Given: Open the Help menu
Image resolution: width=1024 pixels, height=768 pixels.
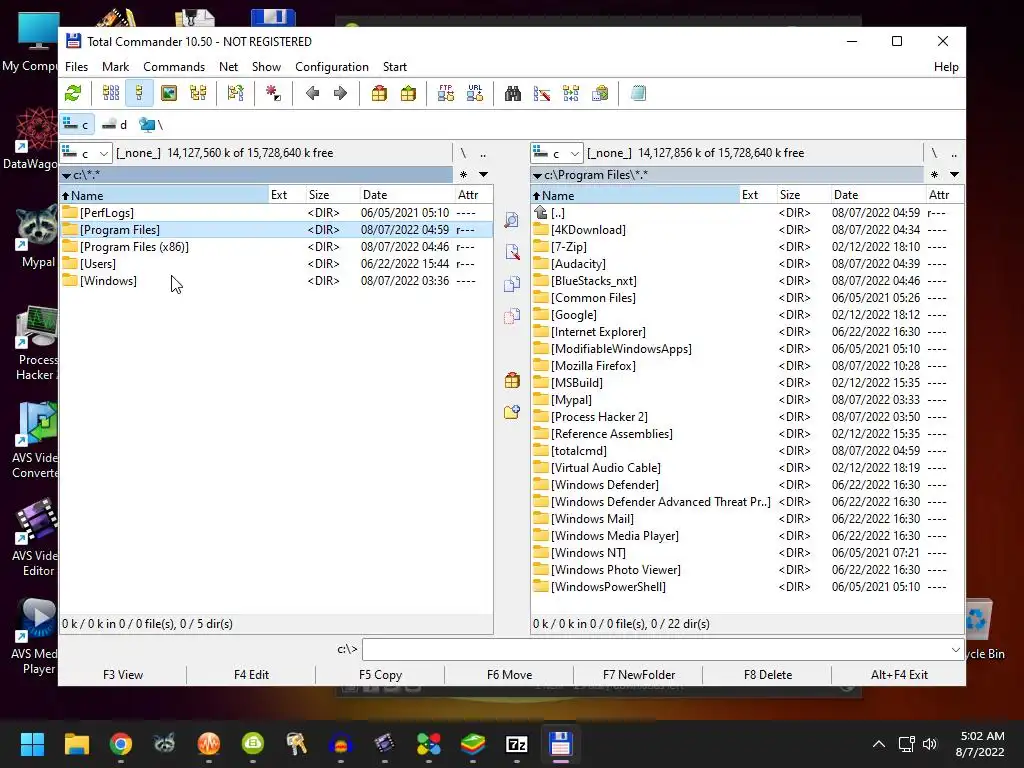Looking at the screenshot, I should (946, 67).
